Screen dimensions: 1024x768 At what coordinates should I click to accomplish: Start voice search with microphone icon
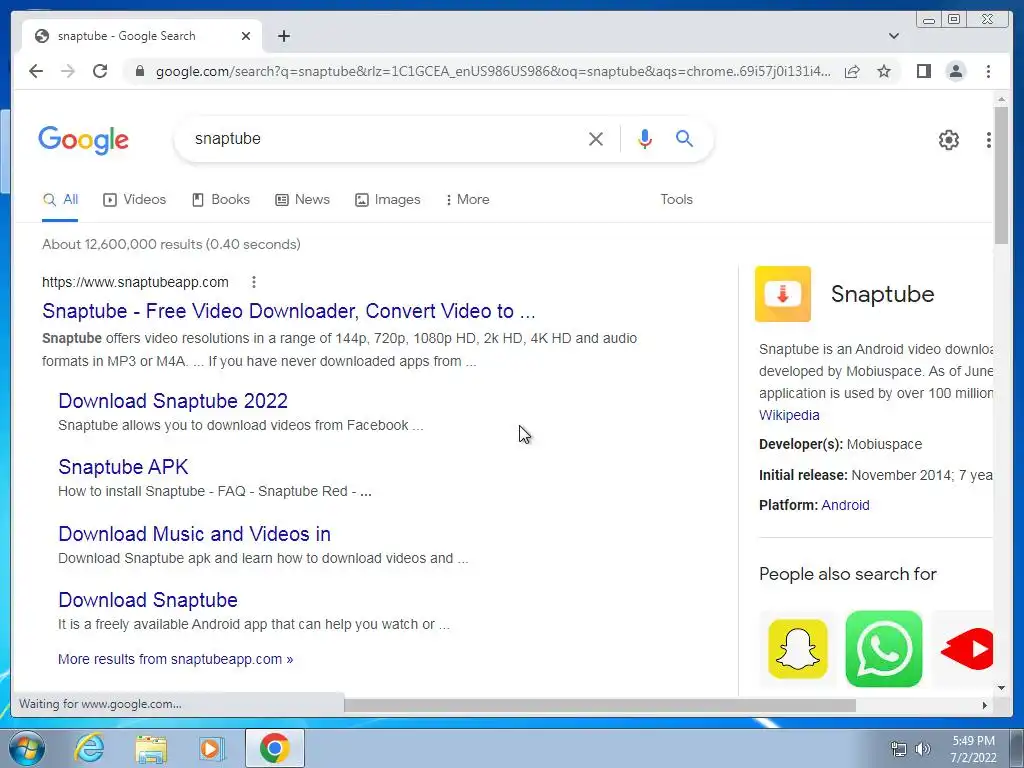click(x=645, y=138)
